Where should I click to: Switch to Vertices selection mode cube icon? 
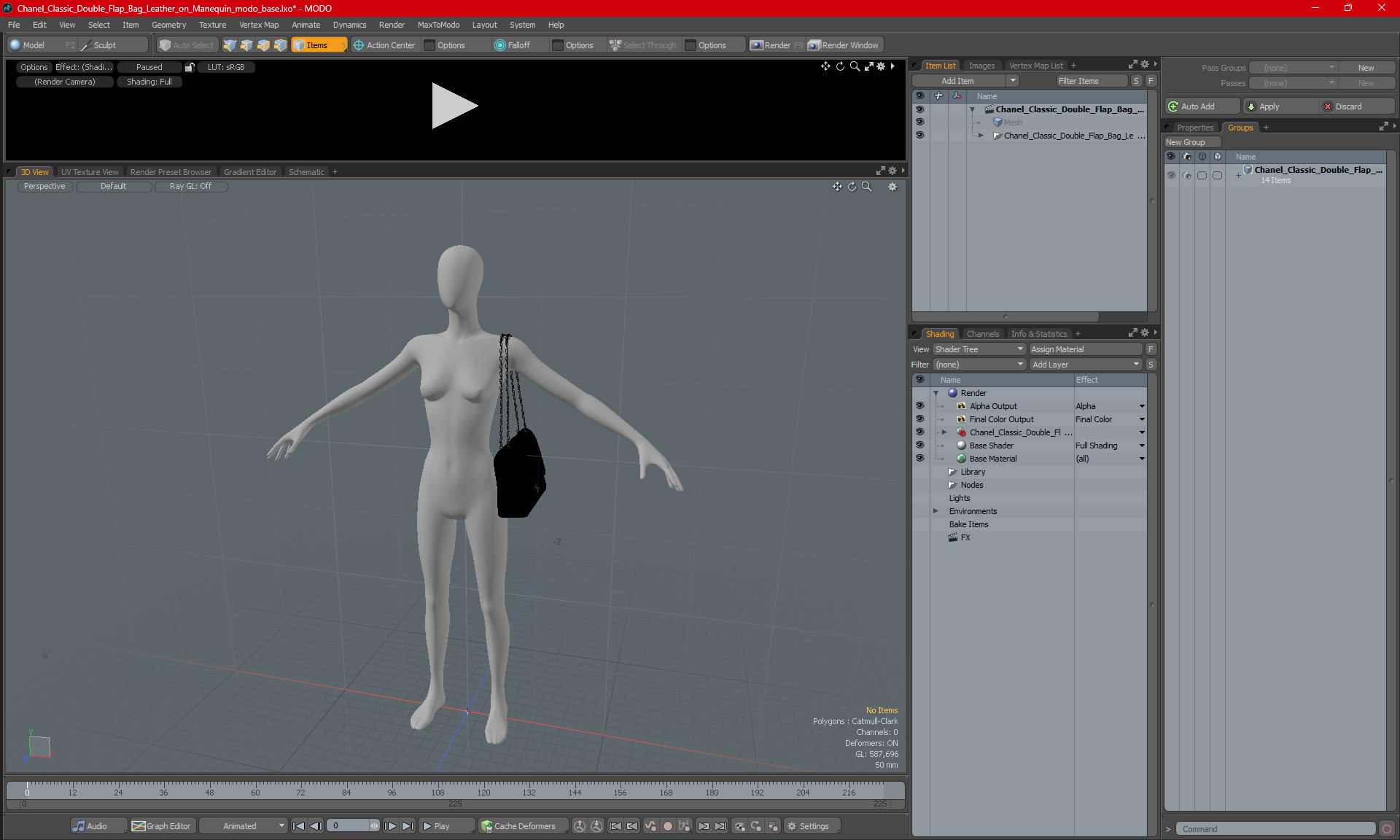230,45
